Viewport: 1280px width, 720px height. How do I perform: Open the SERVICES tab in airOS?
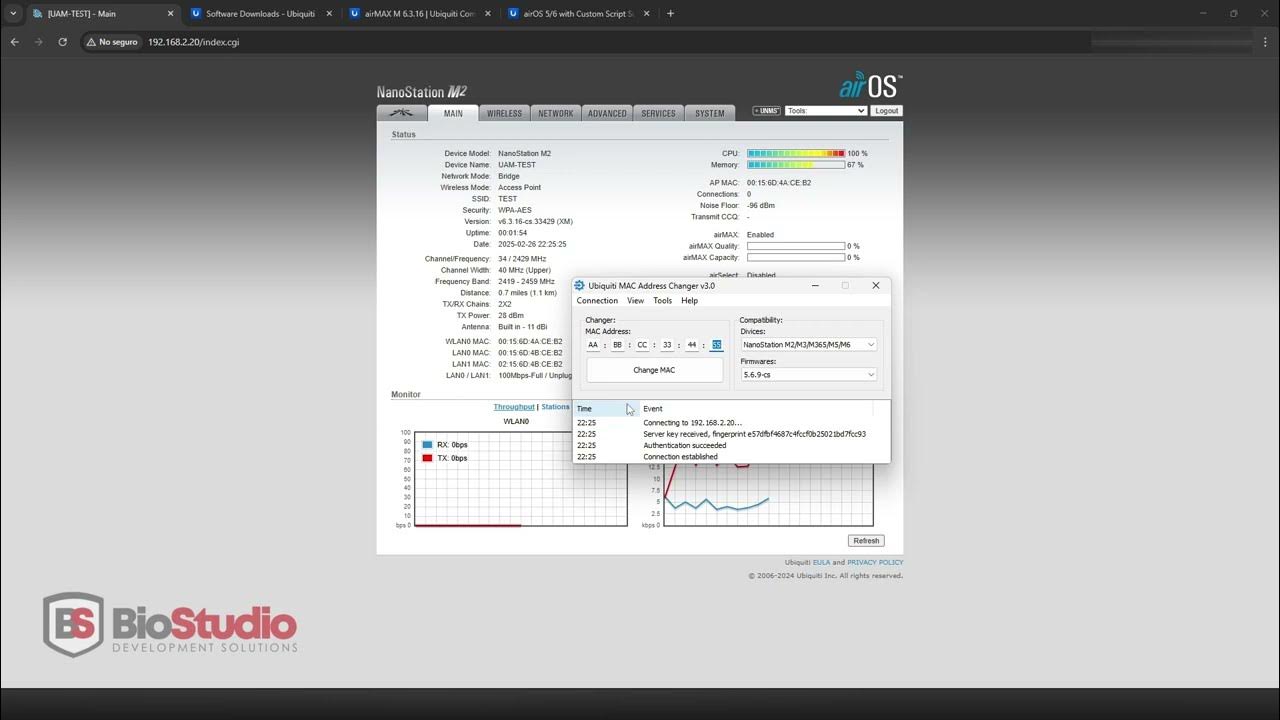(x=658, y=113)
